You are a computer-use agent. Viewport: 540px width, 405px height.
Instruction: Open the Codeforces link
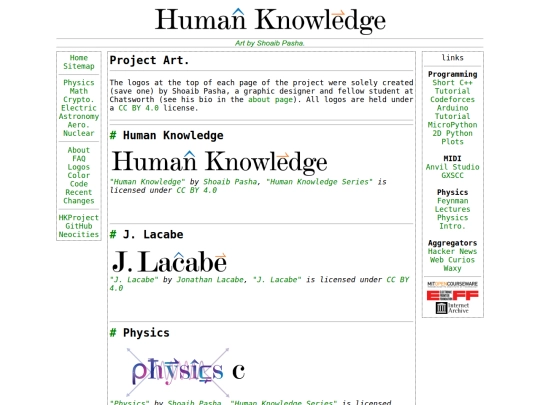click(x=452, y=100)
